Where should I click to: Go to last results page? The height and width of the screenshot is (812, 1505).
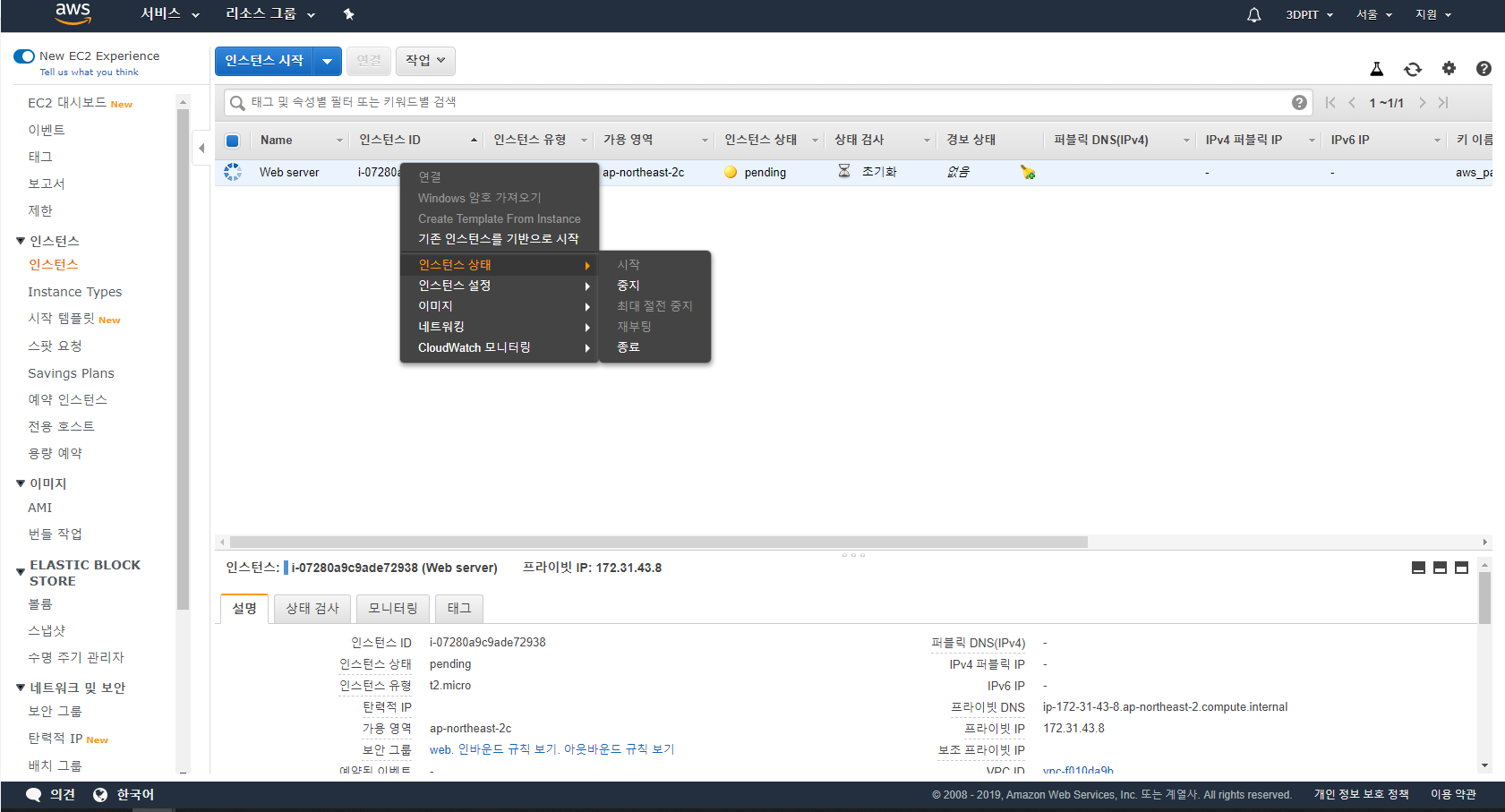pyautogui.click(x=1442, y=103)
